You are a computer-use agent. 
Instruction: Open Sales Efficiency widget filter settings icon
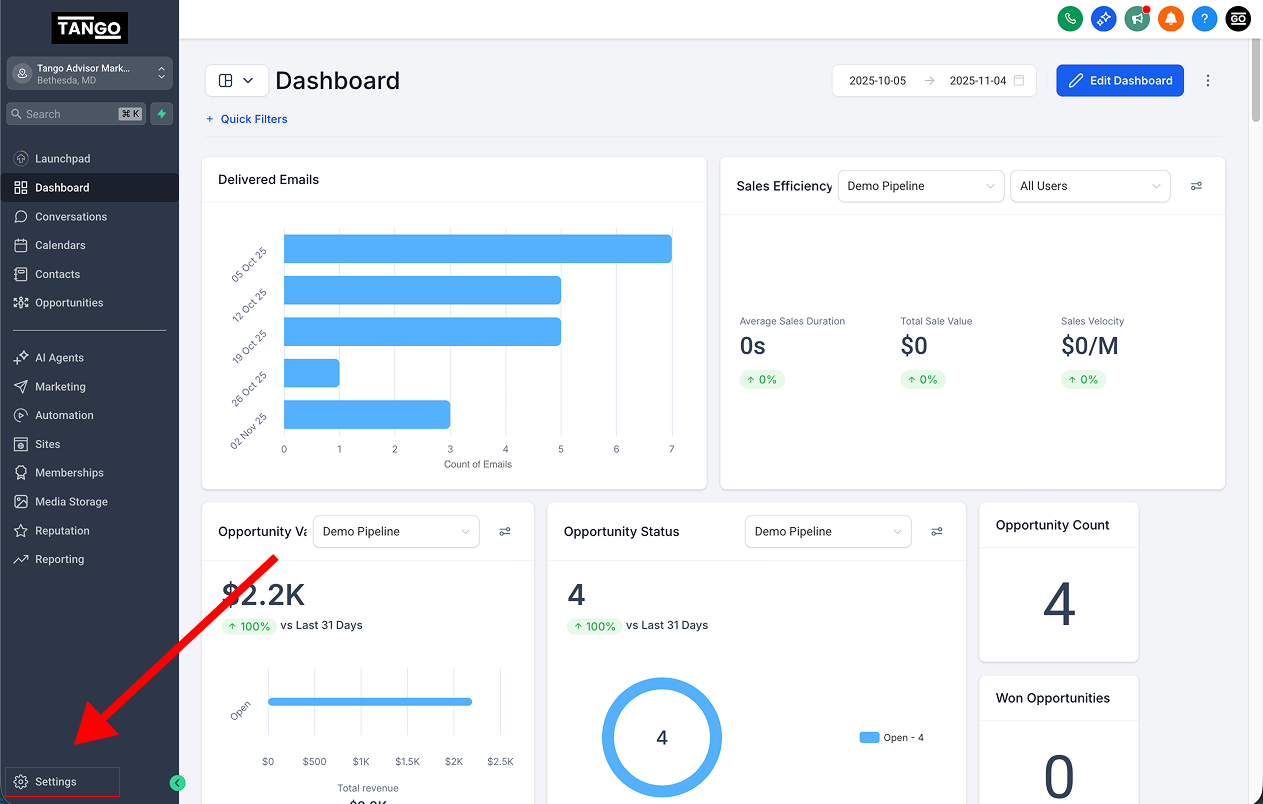[1196, 186]
